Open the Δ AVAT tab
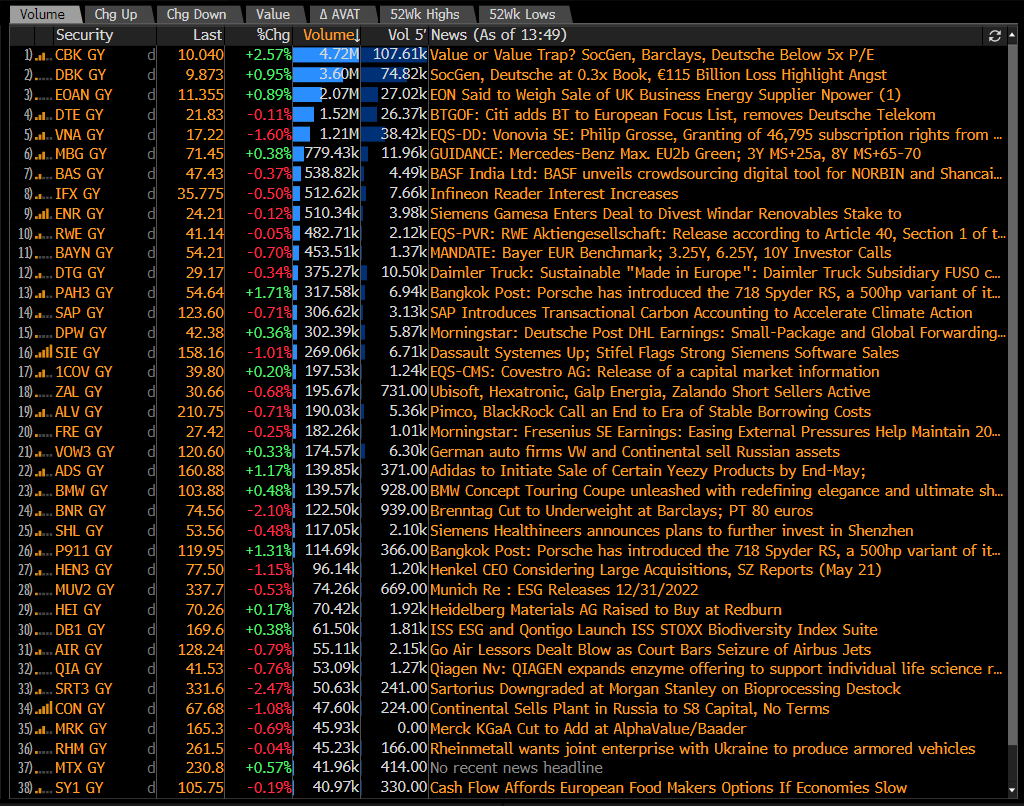The width and height of the screenshot is (1024, 806). pyautogui.click(x=340, y=14)
